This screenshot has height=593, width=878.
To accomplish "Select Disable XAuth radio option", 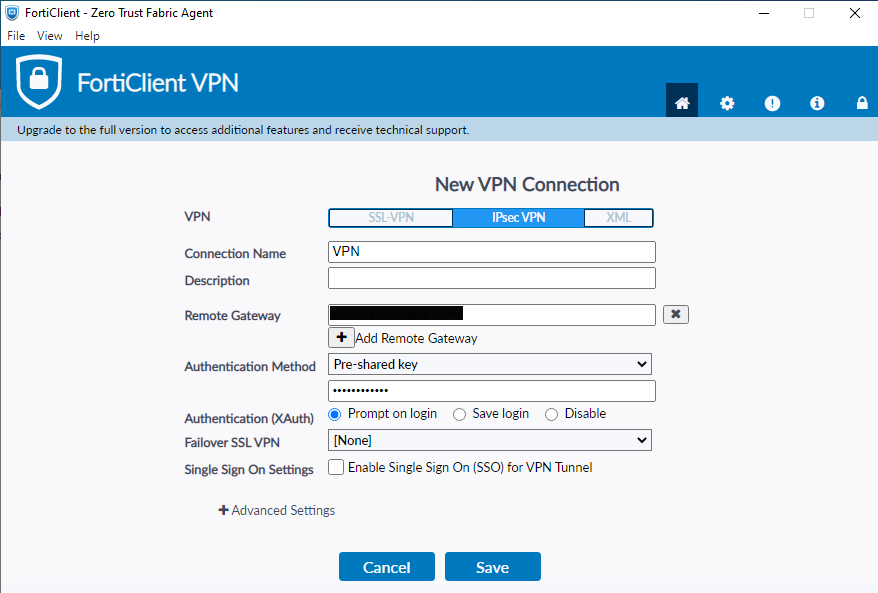I will pyautogui.click(x=552, y=414).
